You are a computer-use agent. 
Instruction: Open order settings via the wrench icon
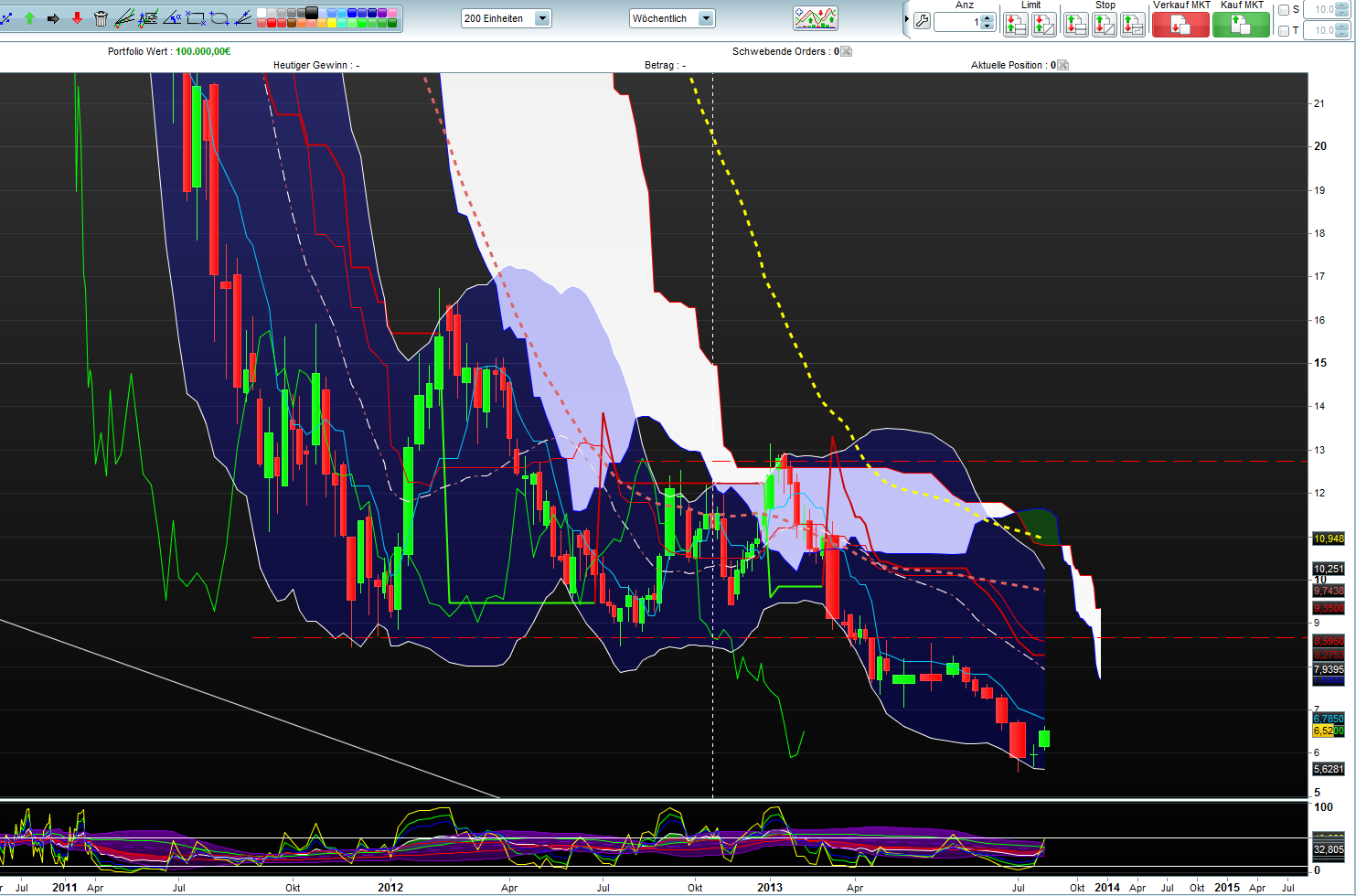[923, 21]
